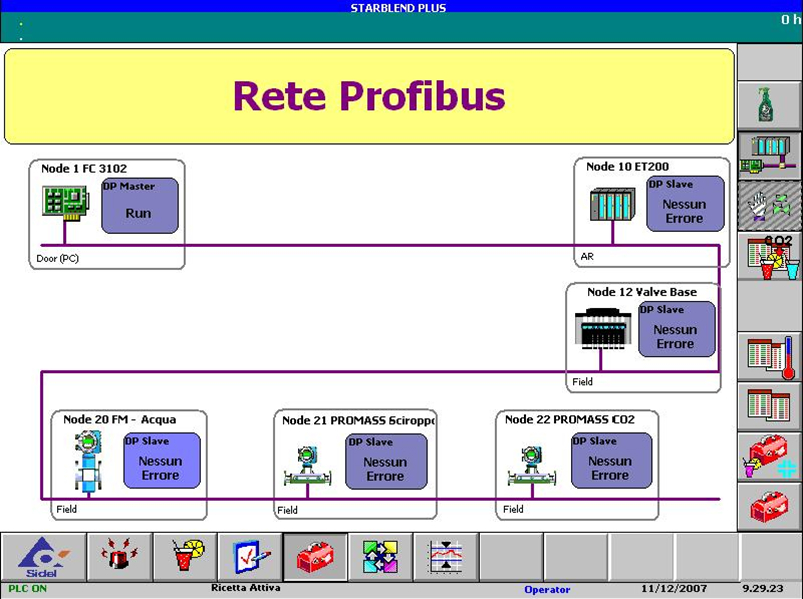803x599 pixels.
Task: Click the DP Master Run status box
Action: (139, 206)
